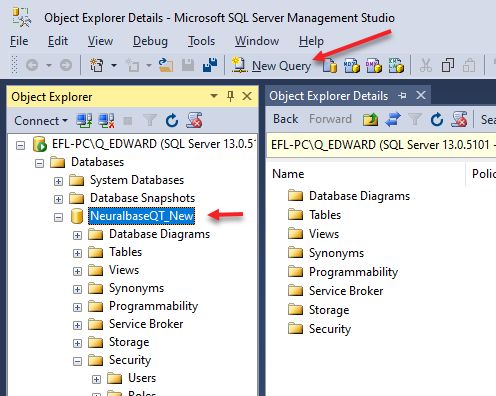Image resolution: width=496 pixels, height=396 pixels.
Task: Open the Window menu
Action: coord(257,41)
